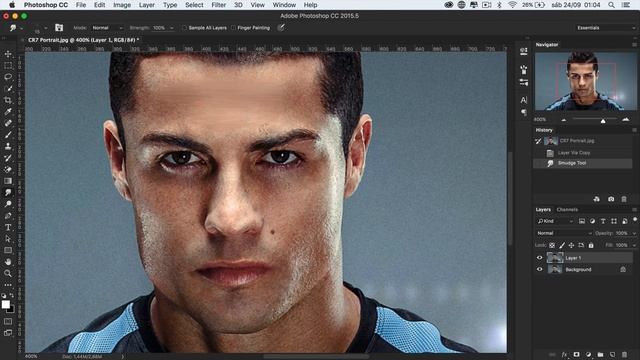Toggle lock transparent pixels
640x360 pixels.
pyautogui.click(x=552, y=245)
